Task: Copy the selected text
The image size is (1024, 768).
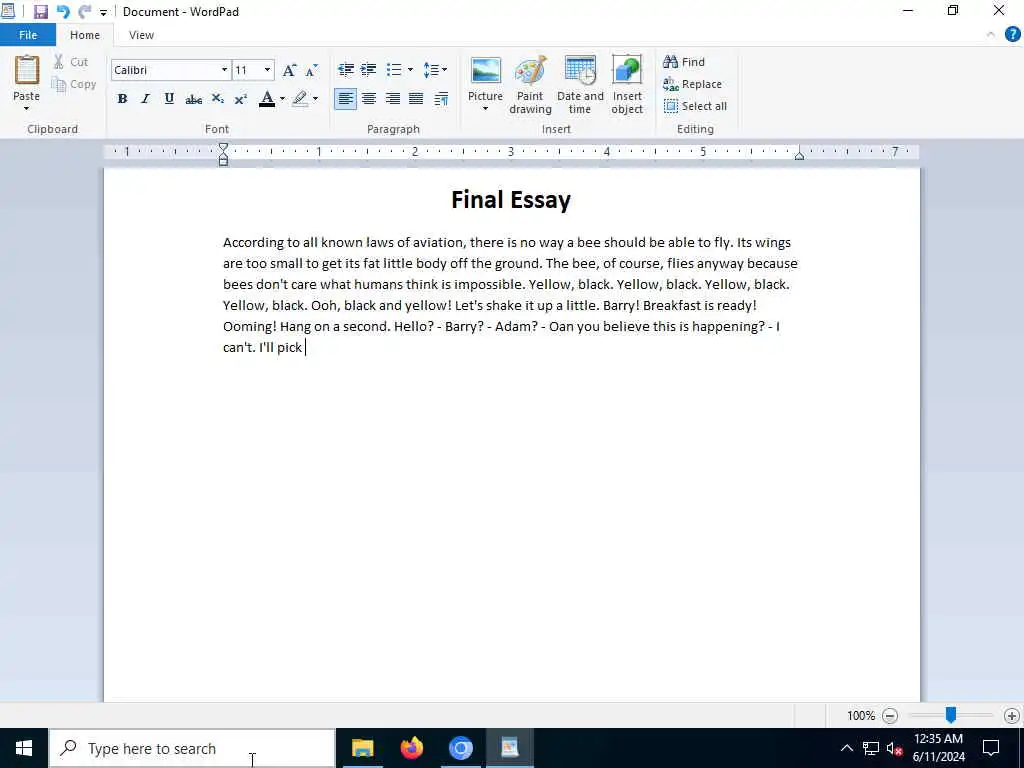Action: (x=74, y=84)
